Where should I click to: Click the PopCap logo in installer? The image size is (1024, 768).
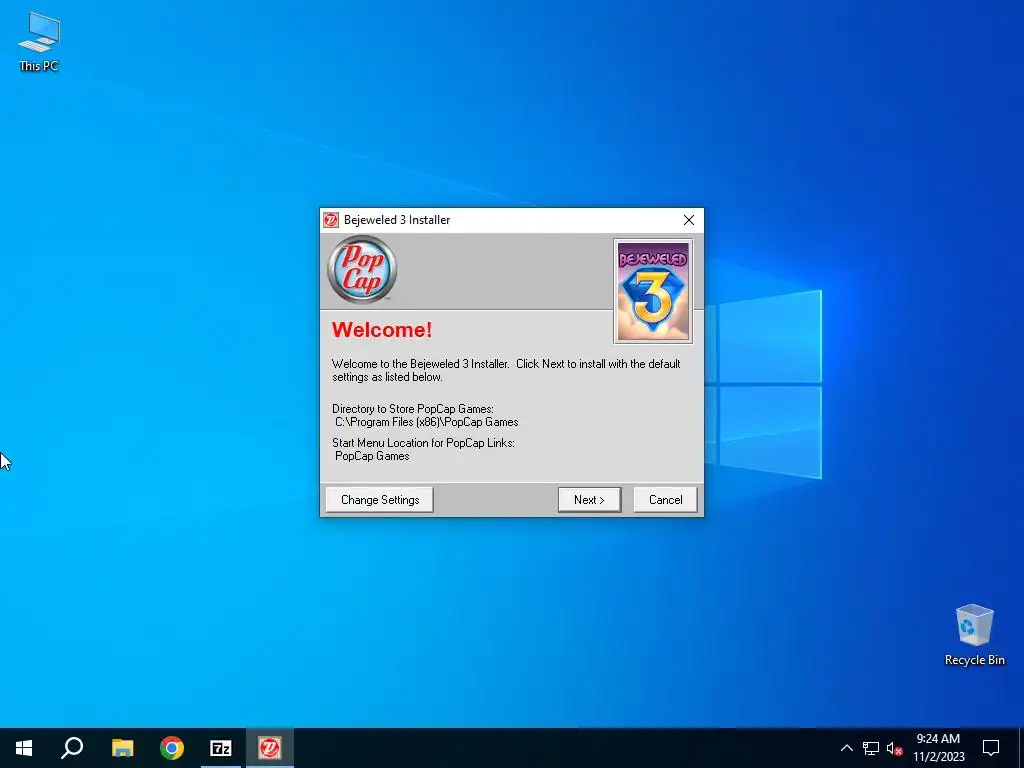click(x=362, y=269)
